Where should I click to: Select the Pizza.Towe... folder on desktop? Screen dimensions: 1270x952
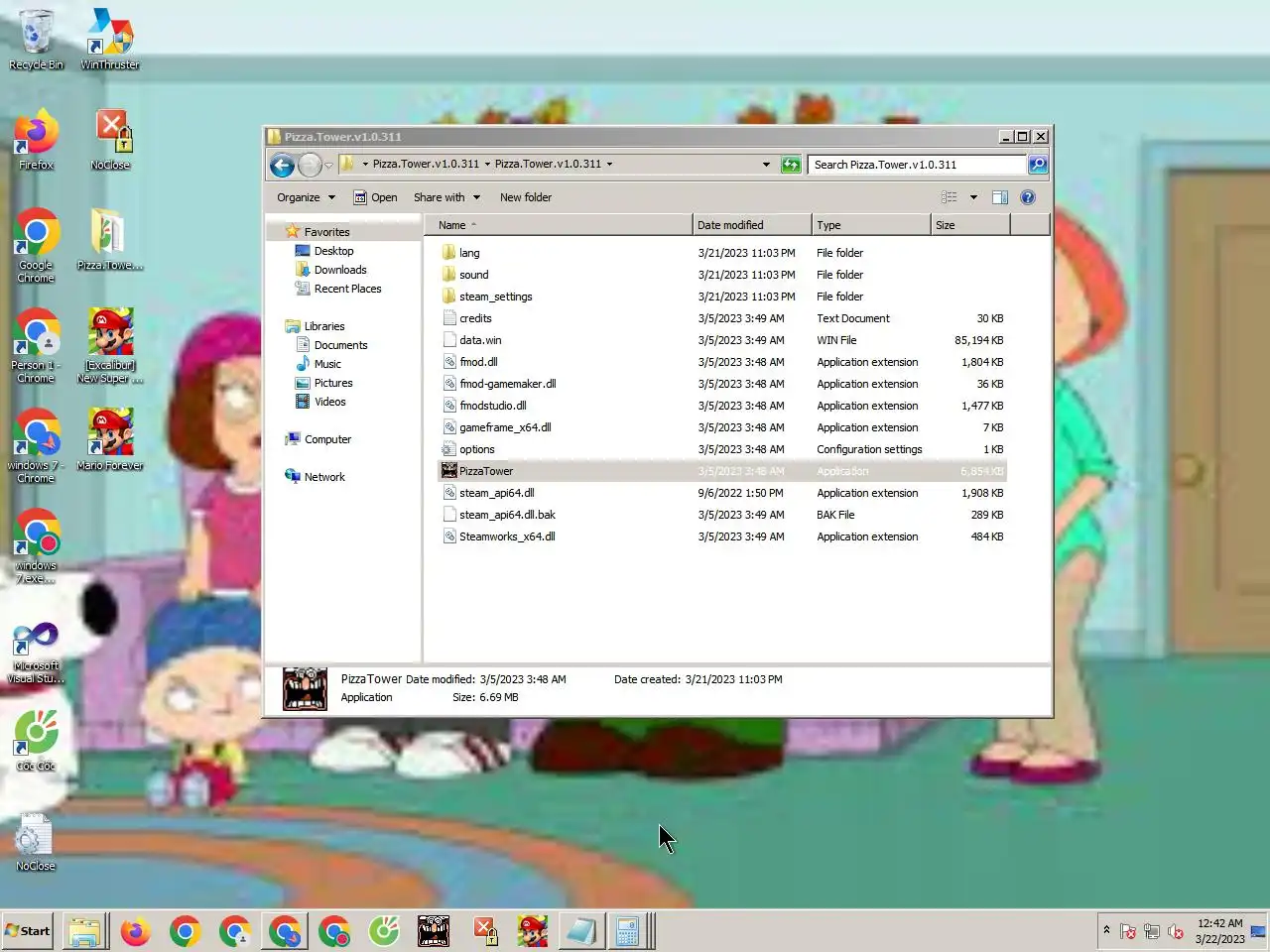(110, 240)
